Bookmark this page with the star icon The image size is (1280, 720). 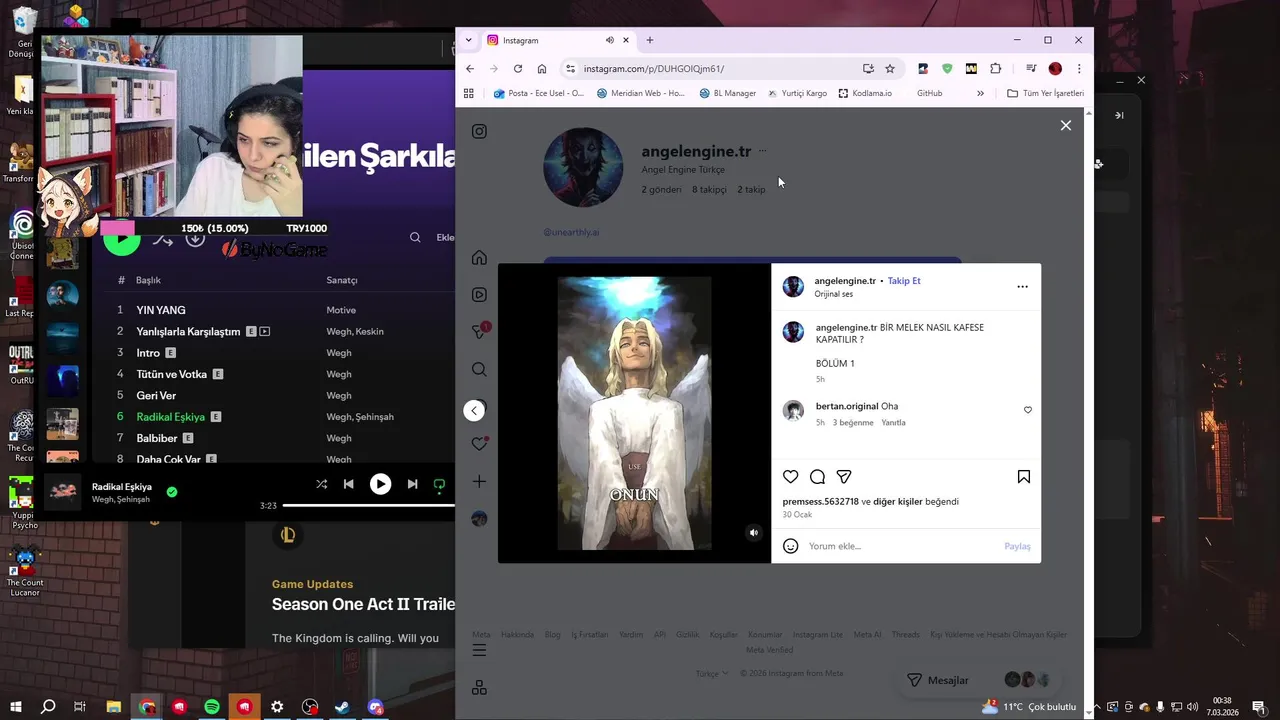pos(890,68)
